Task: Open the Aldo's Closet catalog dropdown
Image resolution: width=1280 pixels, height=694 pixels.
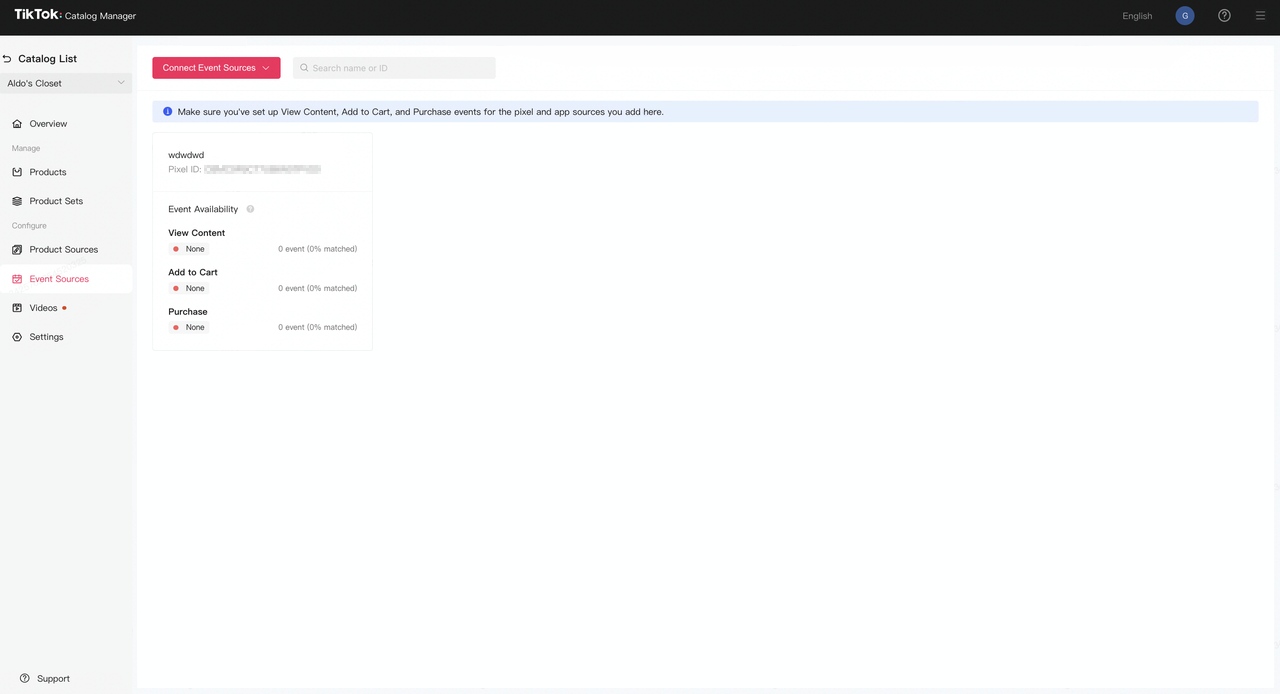Action: click(x=66, y=83)
